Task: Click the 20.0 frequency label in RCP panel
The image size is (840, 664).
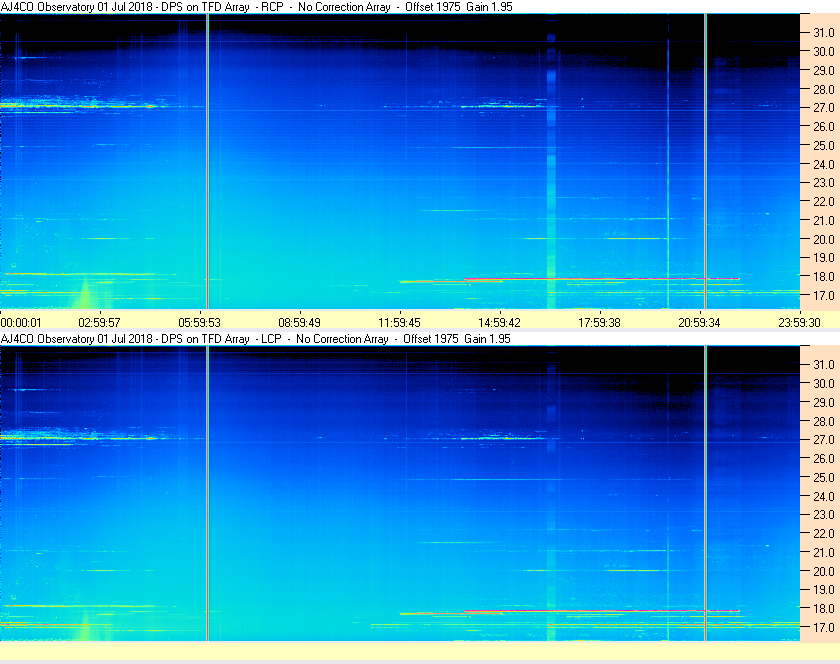Action: [x=824, y=239]
